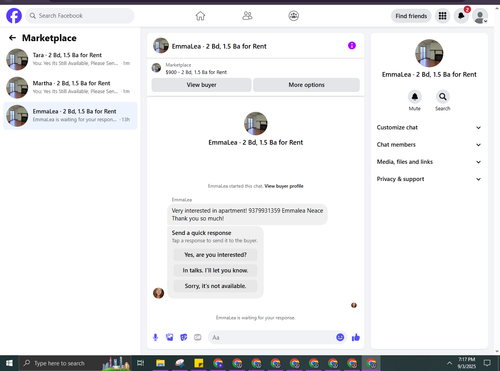Open the emoji picker in message box
Viewport: 500px width, 371px height.
[x=340, y=337]
